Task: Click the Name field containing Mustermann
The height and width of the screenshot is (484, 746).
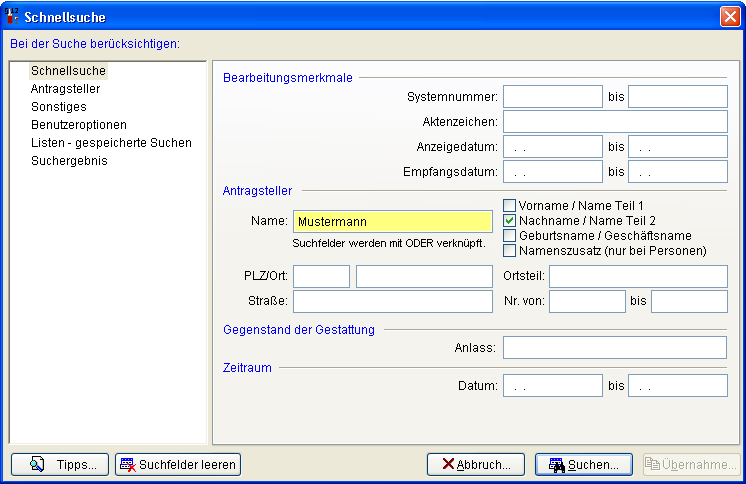Action: 392,222
